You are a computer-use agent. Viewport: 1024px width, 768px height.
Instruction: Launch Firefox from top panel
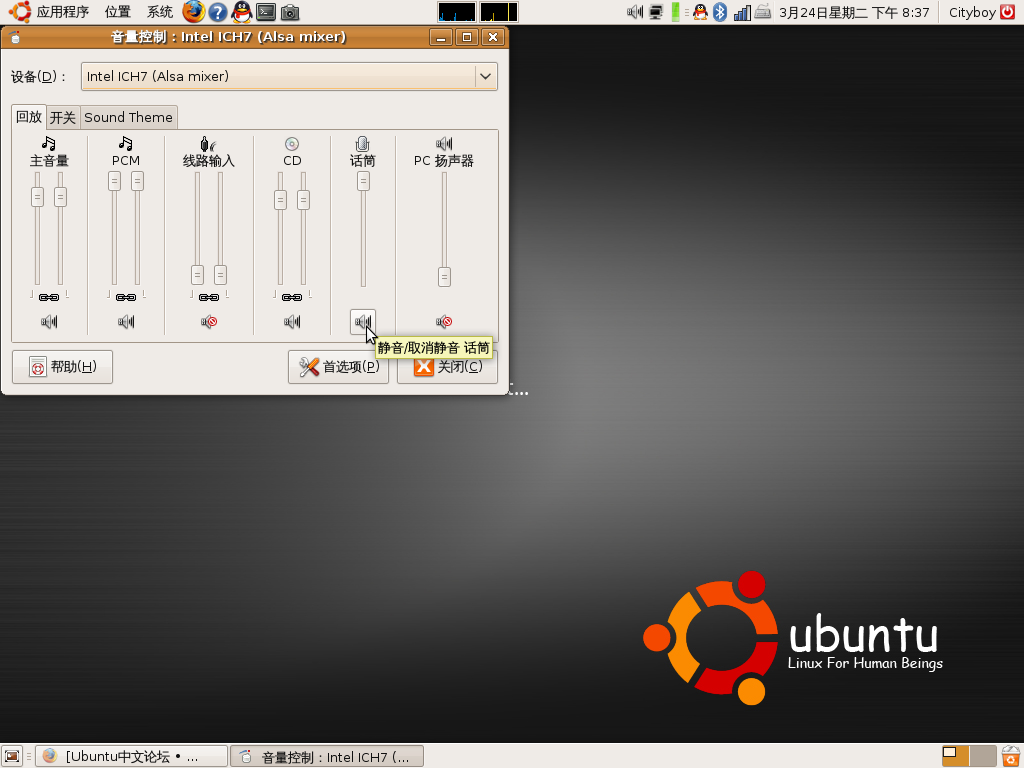pyautogui.click(x=193, y=12)
